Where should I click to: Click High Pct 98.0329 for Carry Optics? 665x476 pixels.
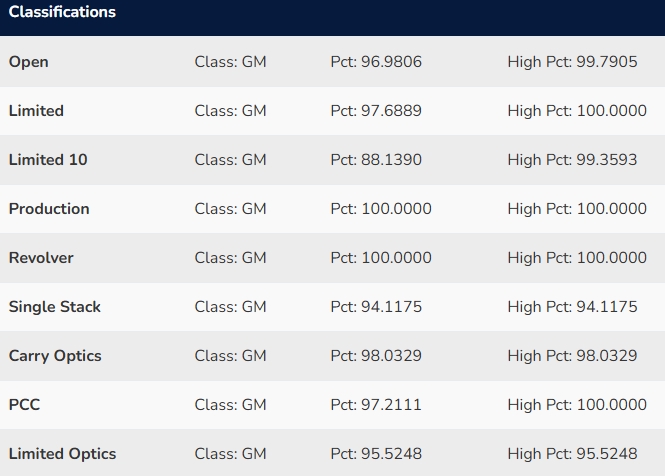pyautogui.click(x=572, y=356)
